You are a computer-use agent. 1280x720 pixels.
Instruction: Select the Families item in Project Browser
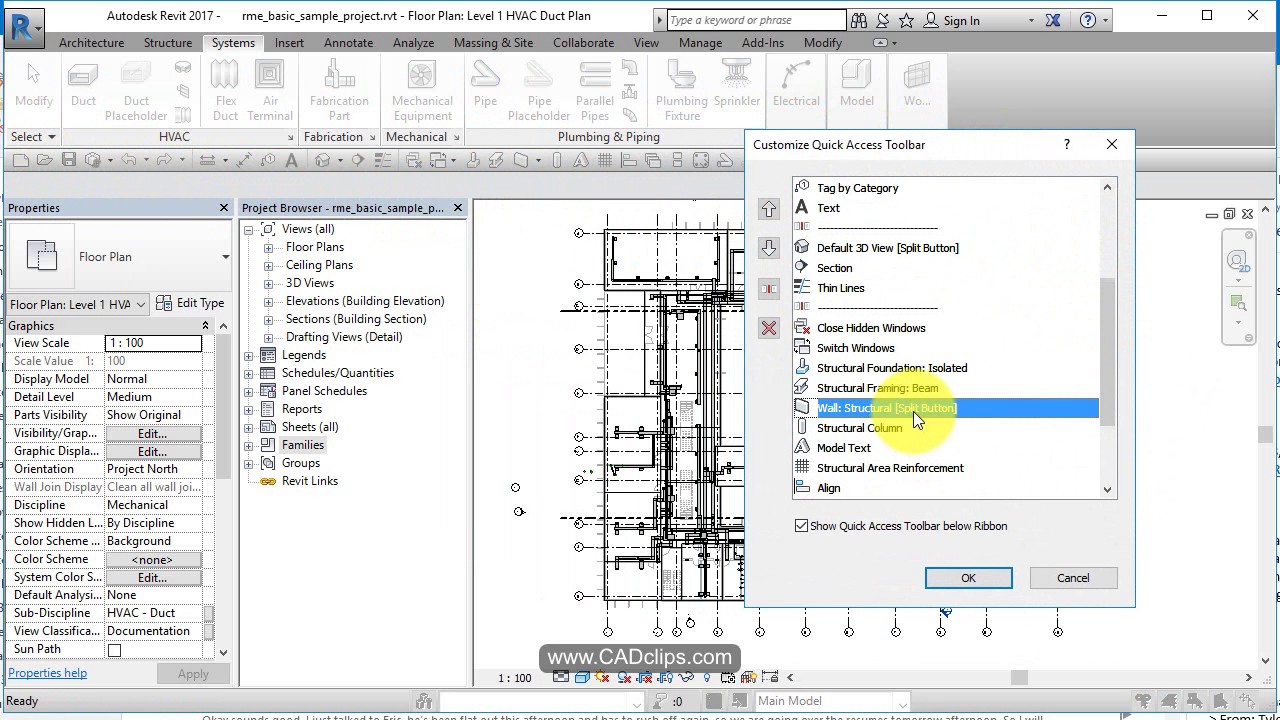tap(303, 445)
